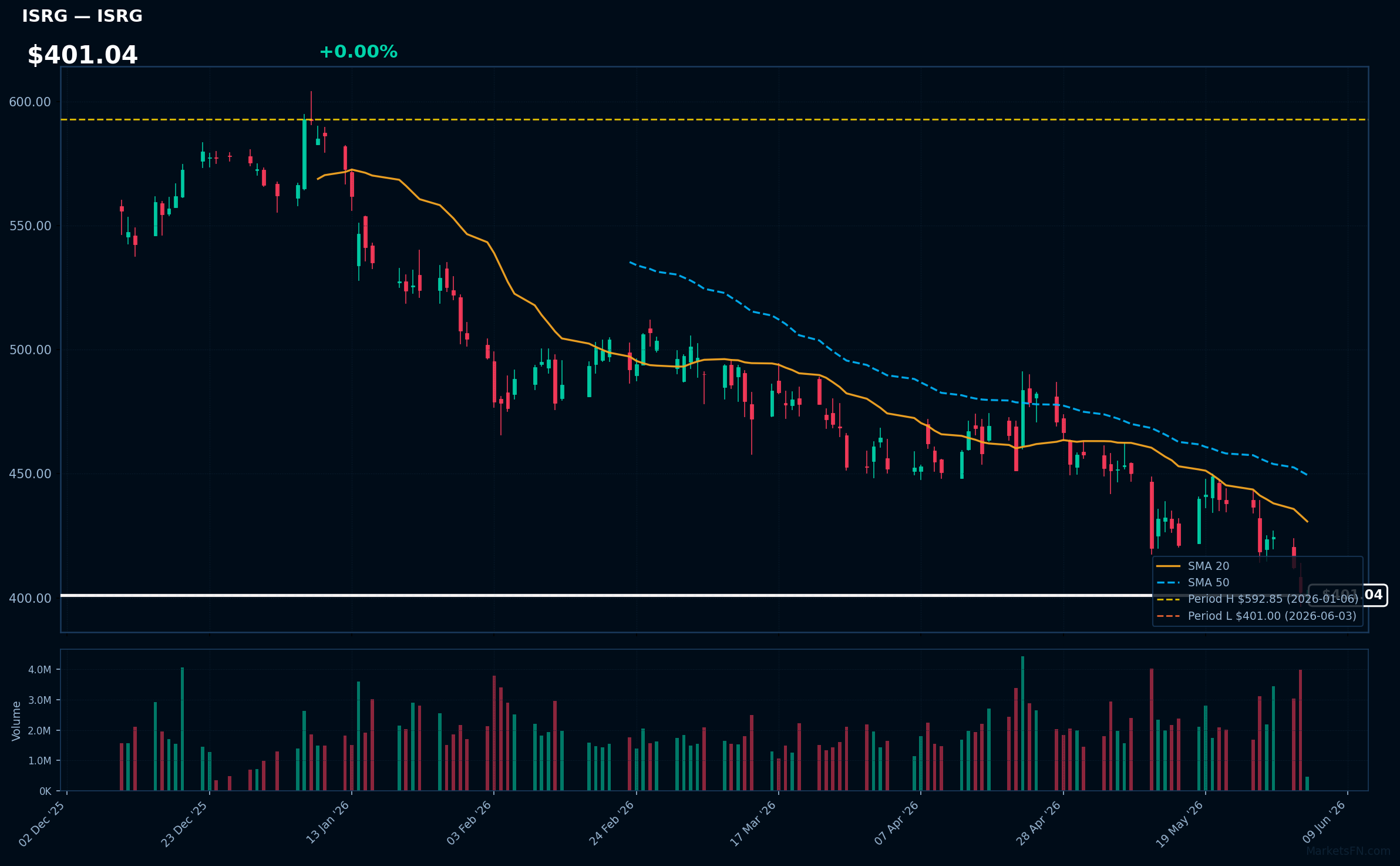This screenshot has height=866, width=1400.
Task: Click the 19 May '26 date label
Action: [x=1180, y=824]
